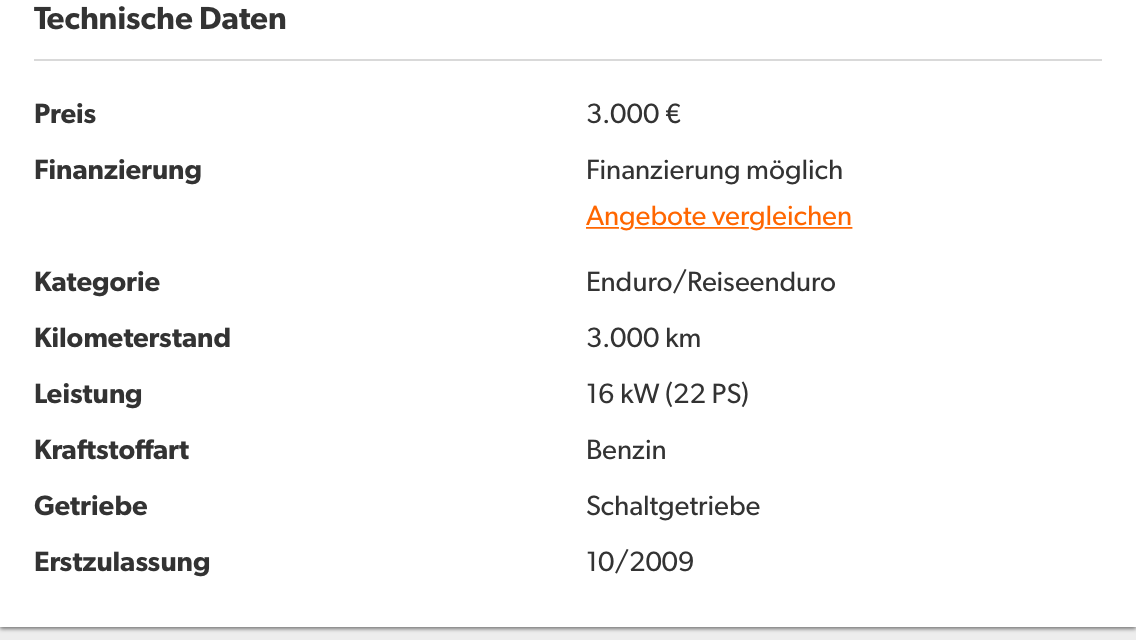Click the Finanzierung label
Screen dimensions: 1136x640
point(118,170)
